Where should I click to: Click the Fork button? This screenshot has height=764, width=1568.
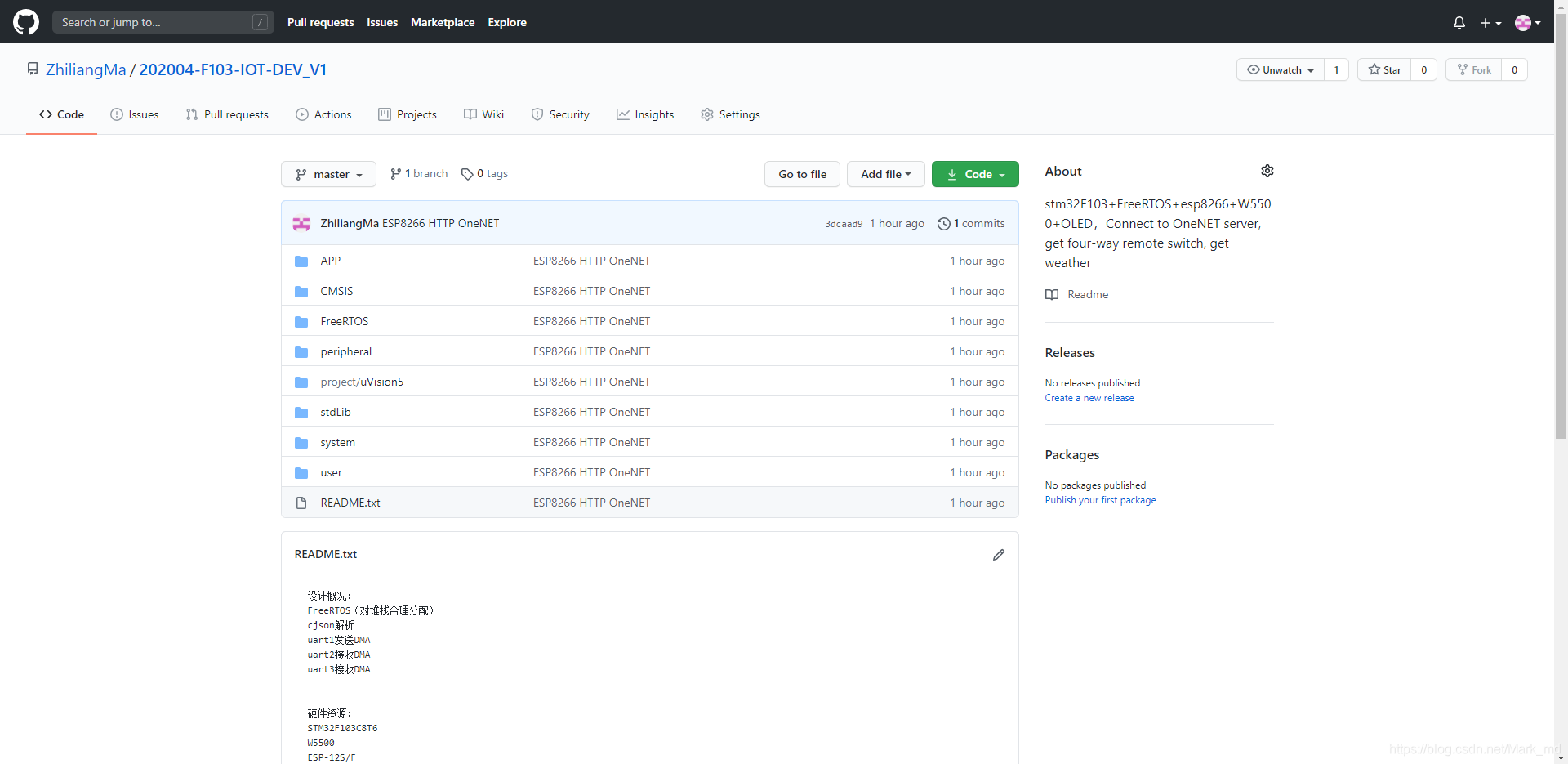[1473, 69]
